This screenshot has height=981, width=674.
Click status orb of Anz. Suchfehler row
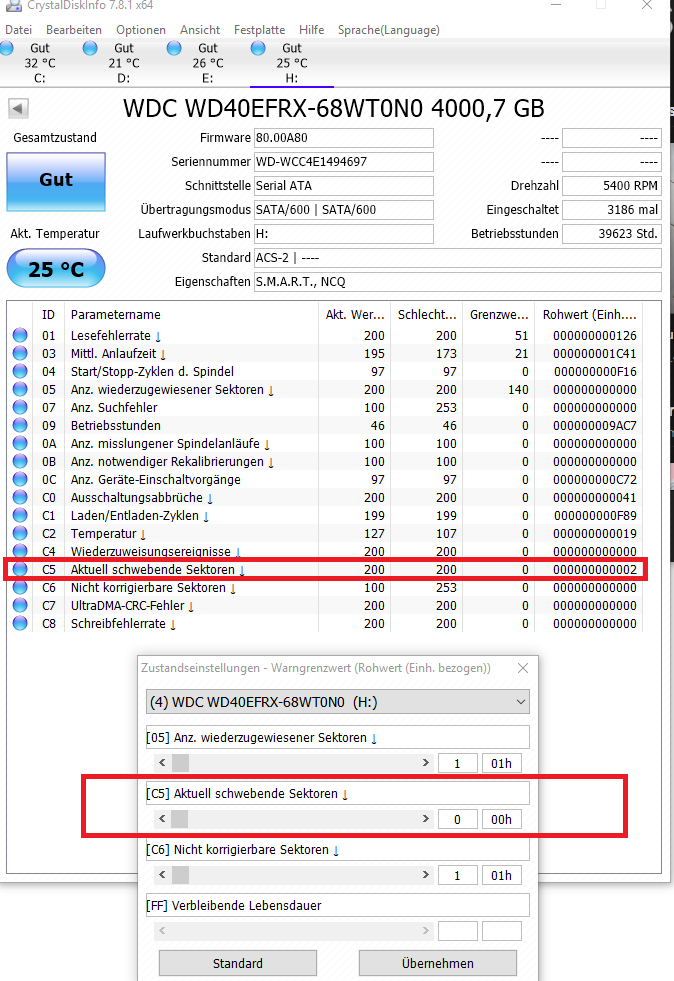[20, 407]
